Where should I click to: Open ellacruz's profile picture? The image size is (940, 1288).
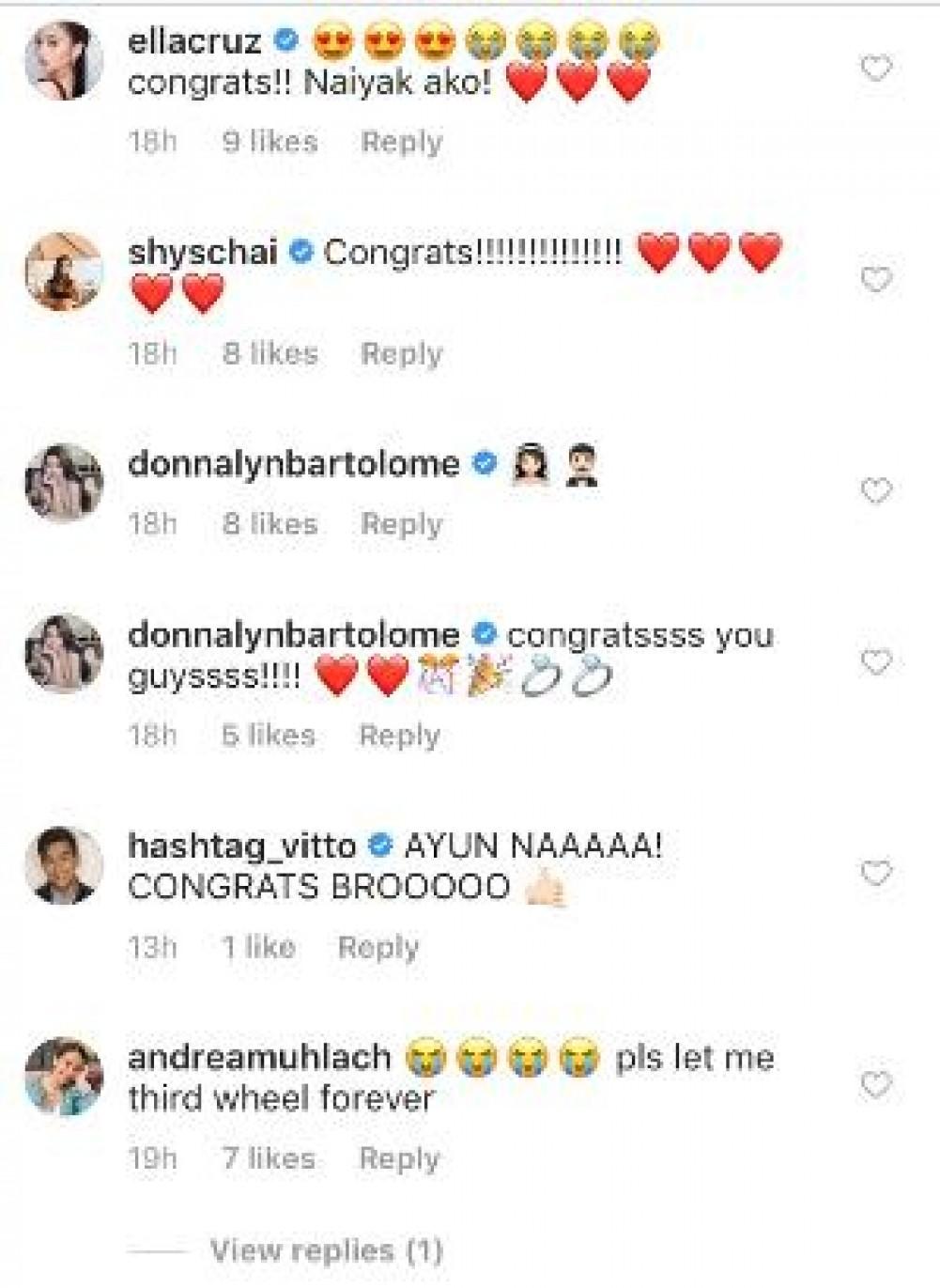click(x=64, y=60)
